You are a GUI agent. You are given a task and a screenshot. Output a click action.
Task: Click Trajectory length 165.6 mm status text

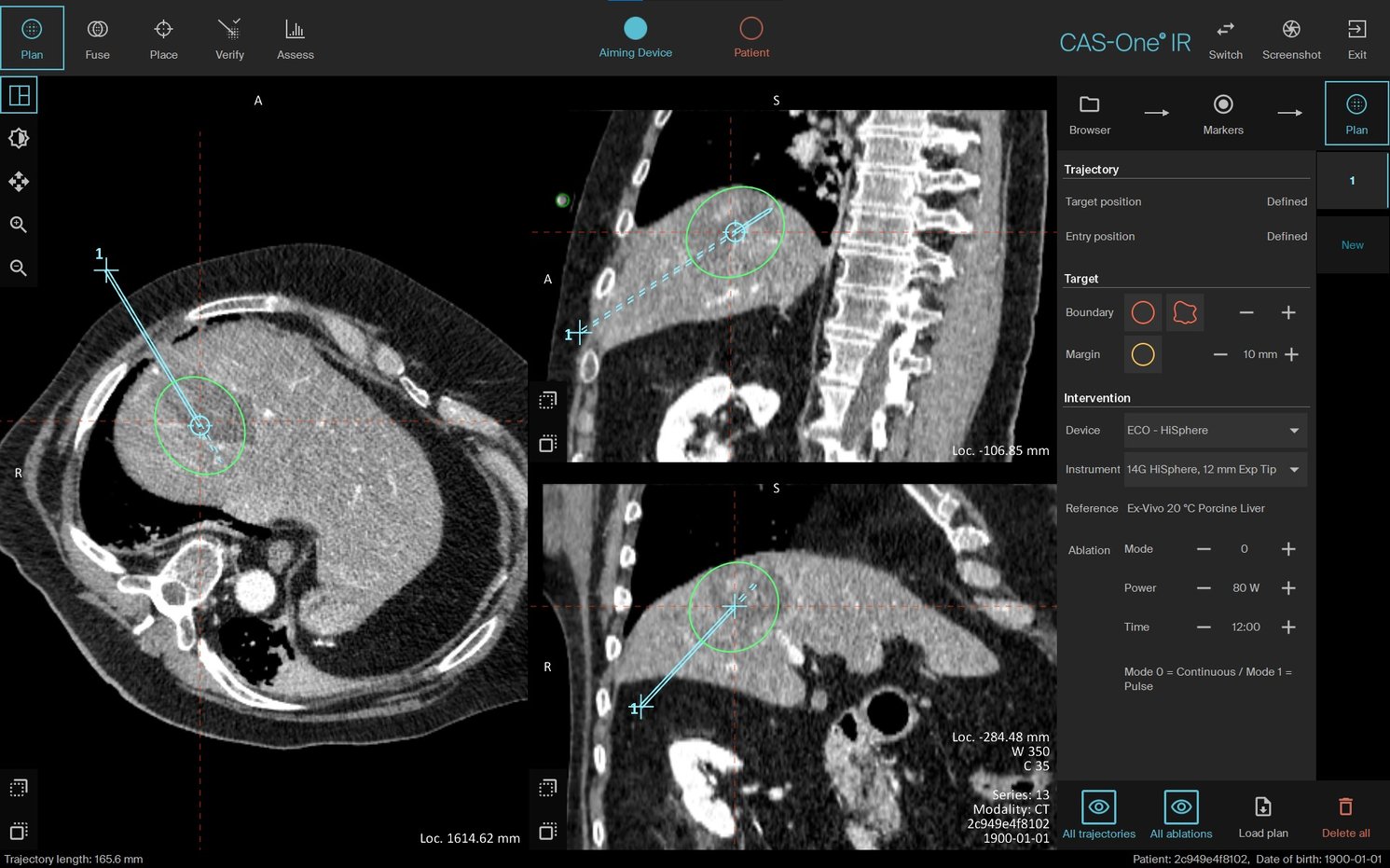tap(74, 859)
